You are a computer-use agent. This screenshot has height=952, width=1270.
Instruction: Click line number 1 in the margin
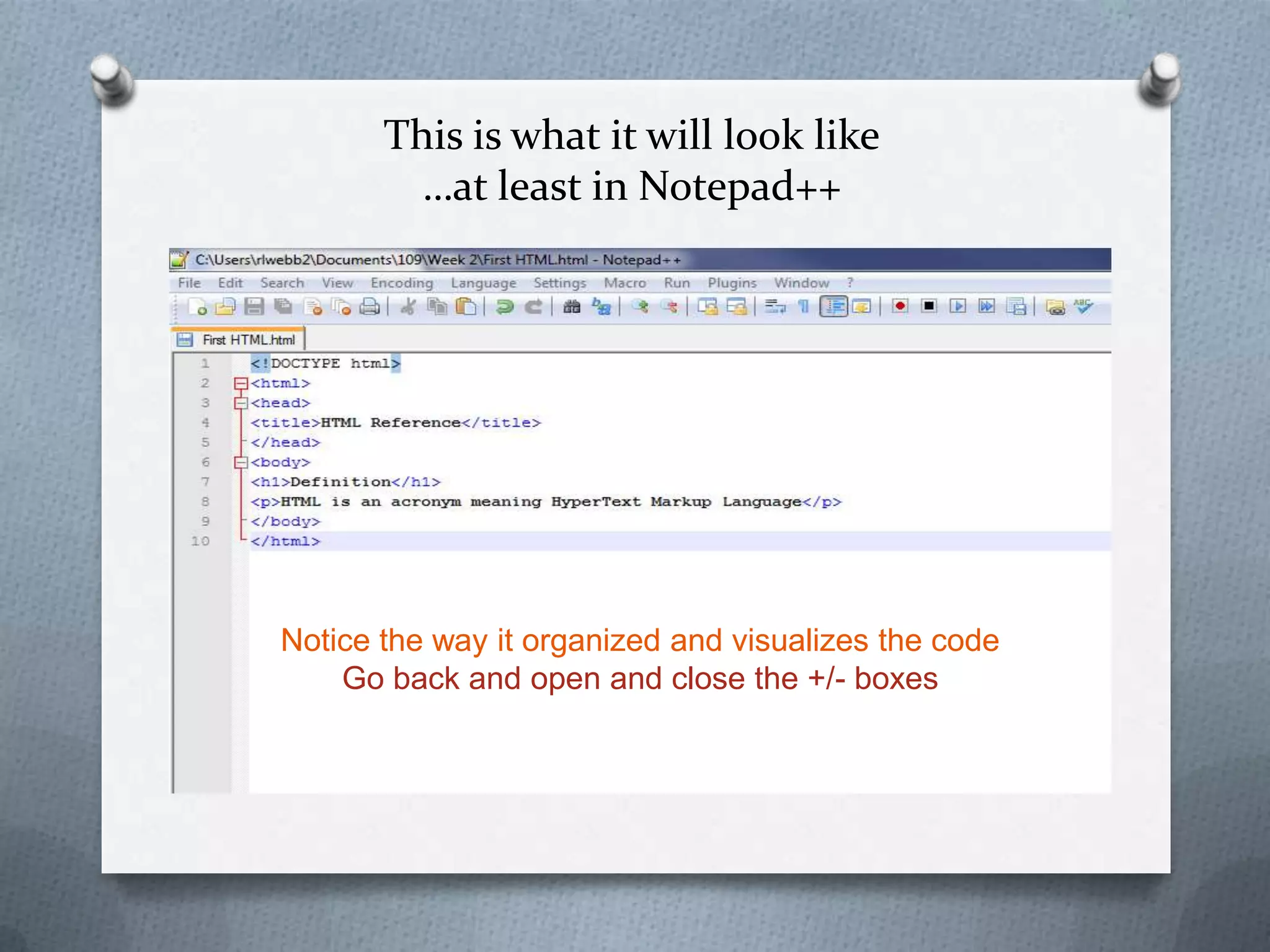point(205,363)
